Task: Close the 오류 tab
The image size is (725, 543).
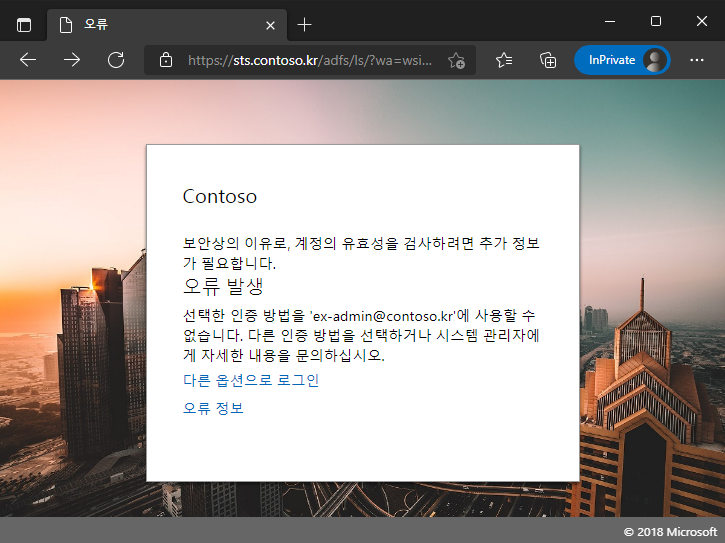Action: pos(270,25)
